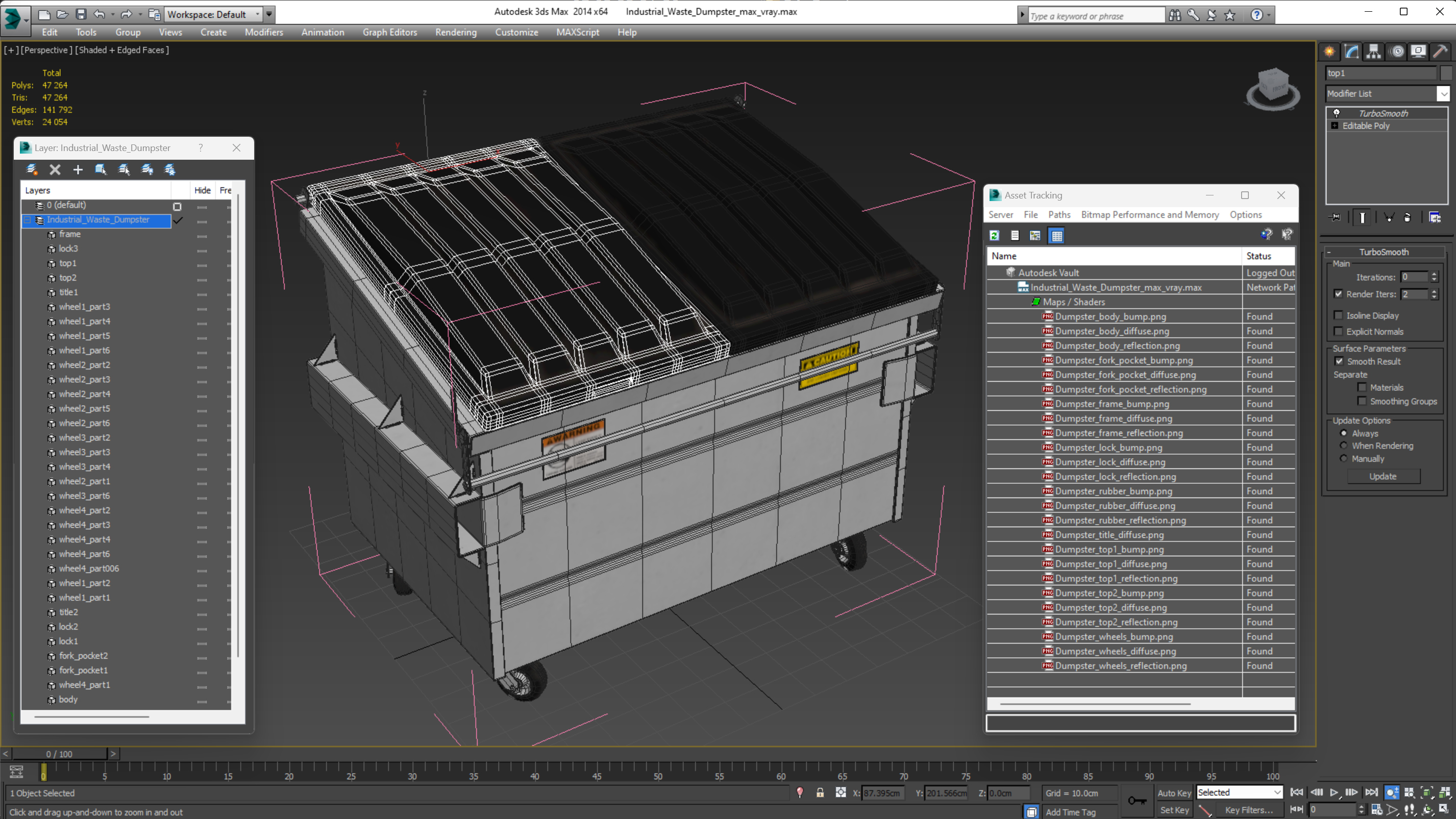Check Separate by Smoothing Groups
Image resolution: width=1456 pixels, height=819 pixels.
[1362, 401]
